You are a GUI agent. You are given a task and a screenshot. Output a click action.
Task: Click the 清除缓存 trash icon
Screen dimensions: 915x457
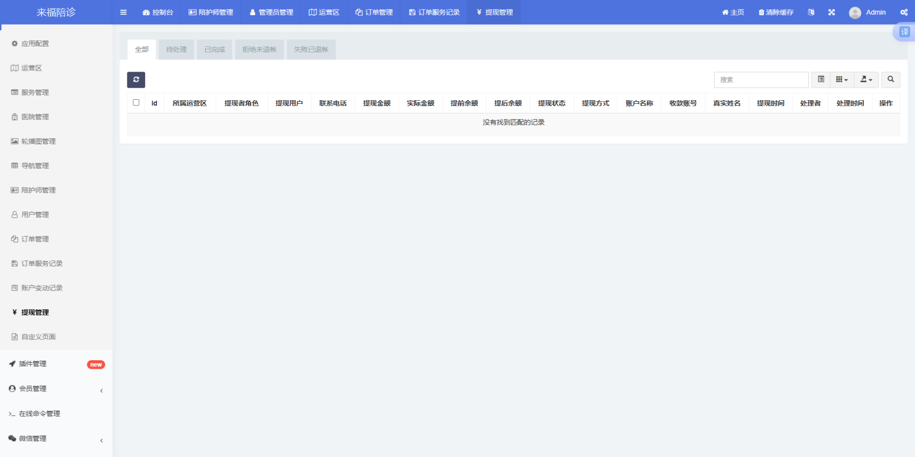tap(761, 13)
